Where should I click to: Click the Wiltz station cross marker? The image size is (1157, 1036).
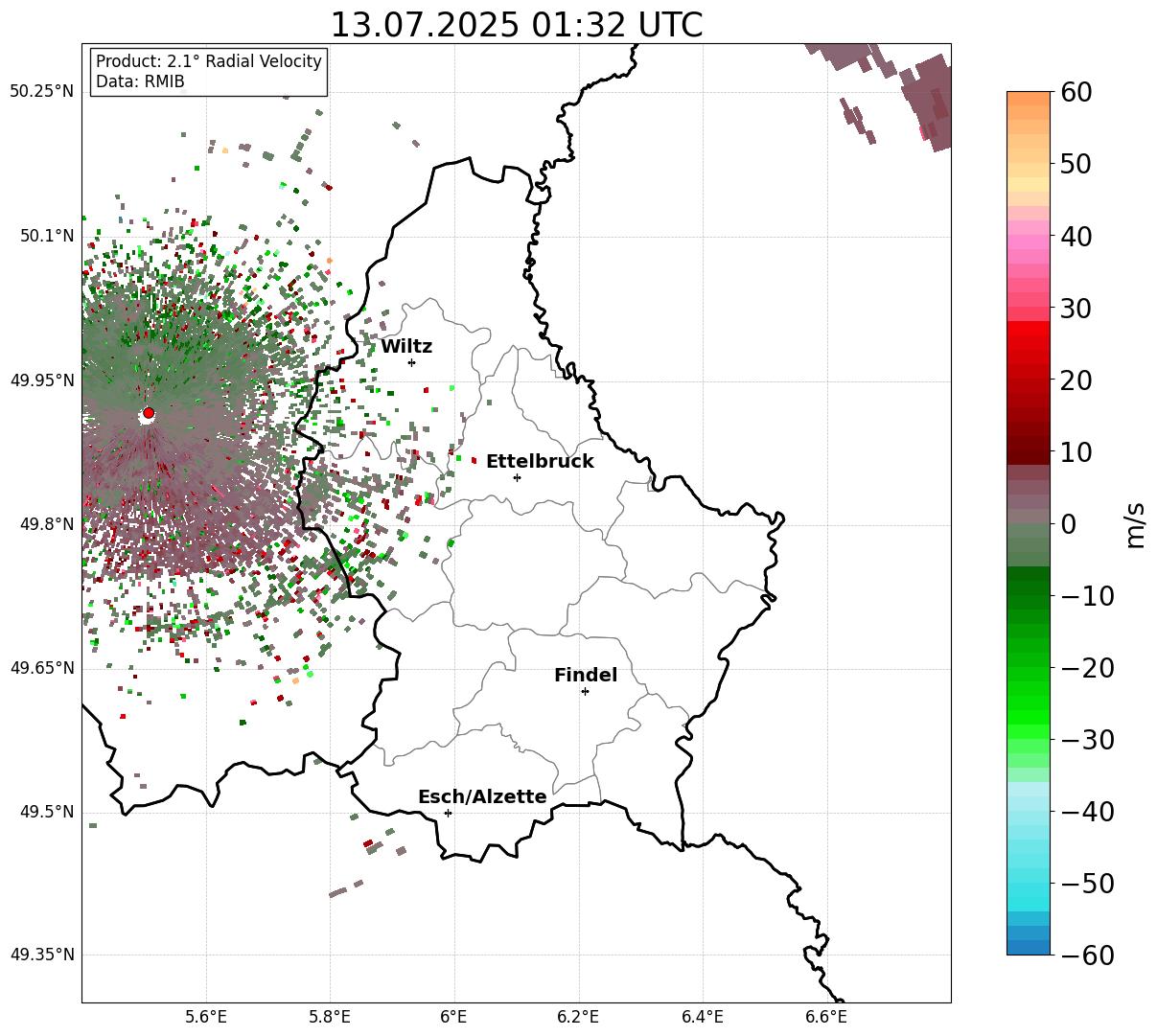click(x=412, y=362)
